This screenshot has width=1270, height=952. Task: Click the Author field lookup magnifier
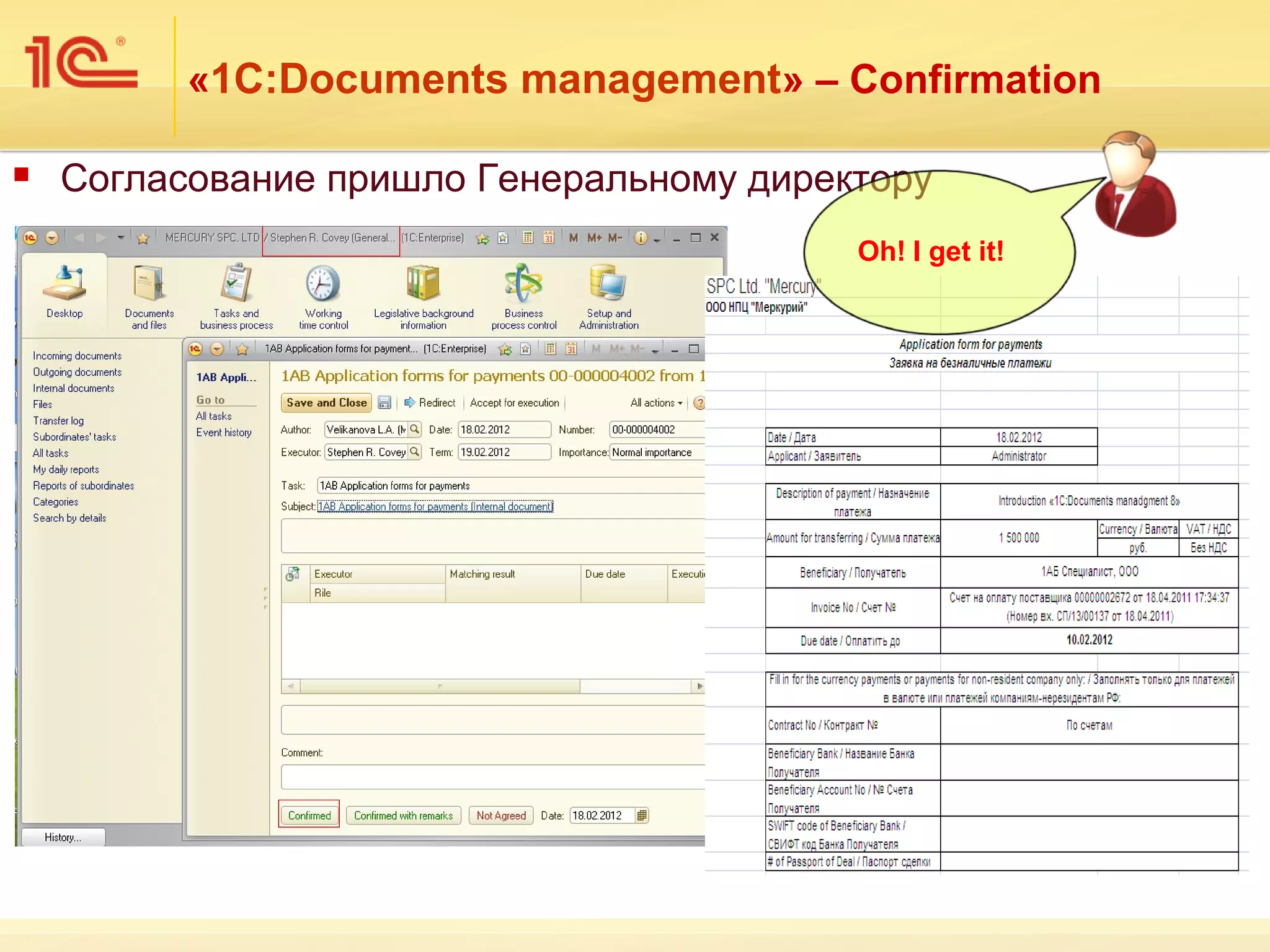[x=415, y=429]
